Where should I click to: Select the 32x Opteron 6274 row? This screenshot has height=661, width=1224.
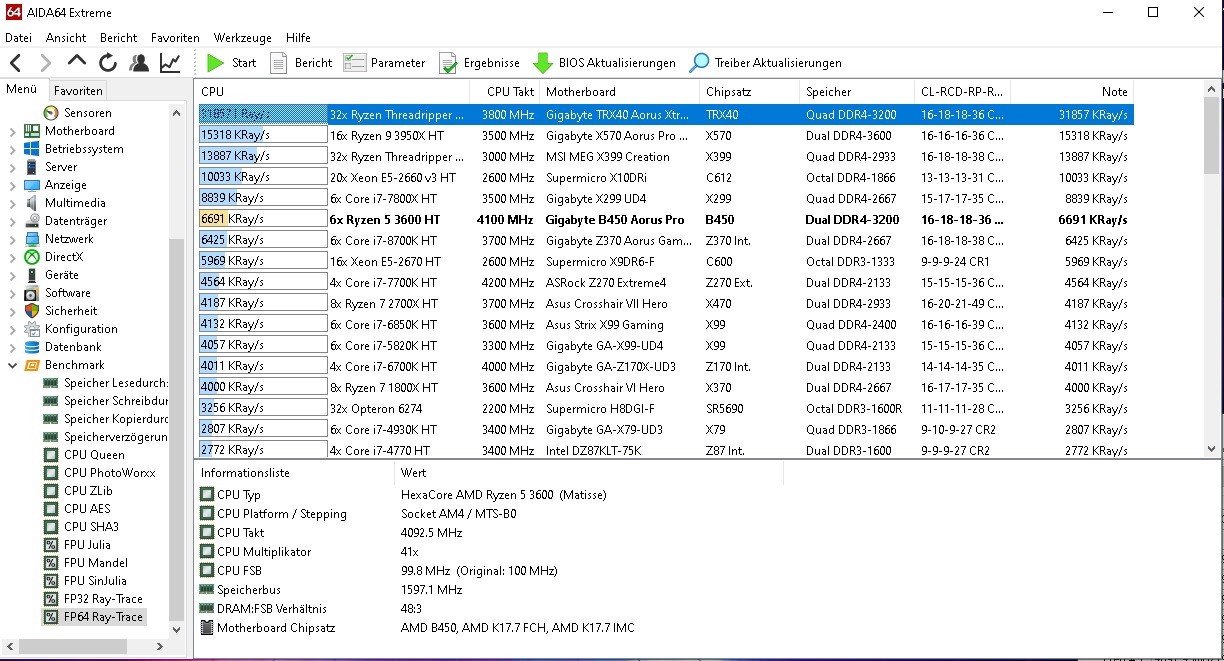pos(665,408)
